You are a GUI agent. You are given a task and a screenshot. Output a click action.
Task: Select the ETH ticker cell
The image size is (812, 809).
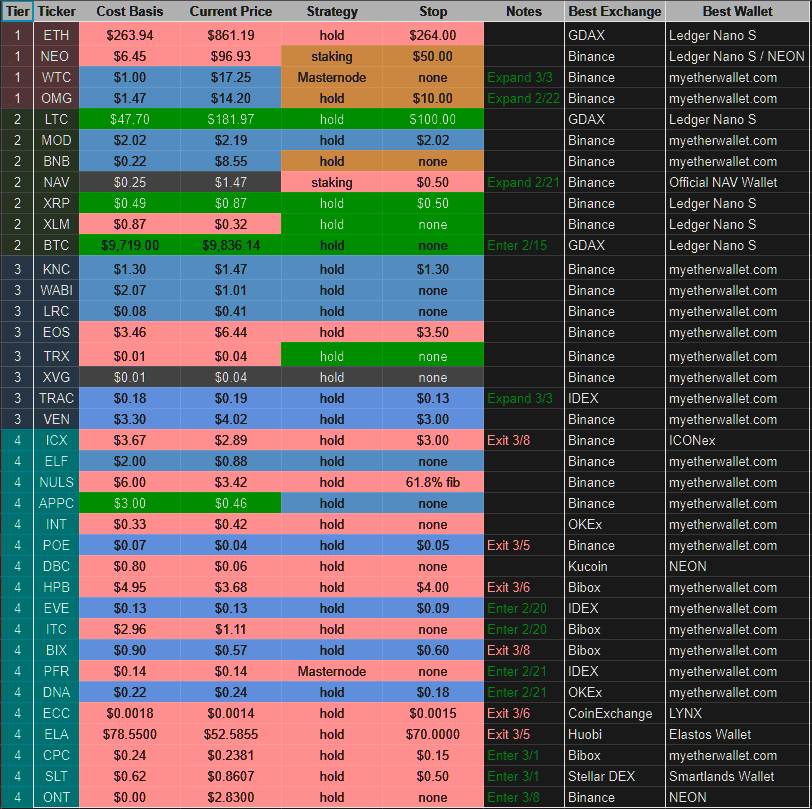coord(56,35)
